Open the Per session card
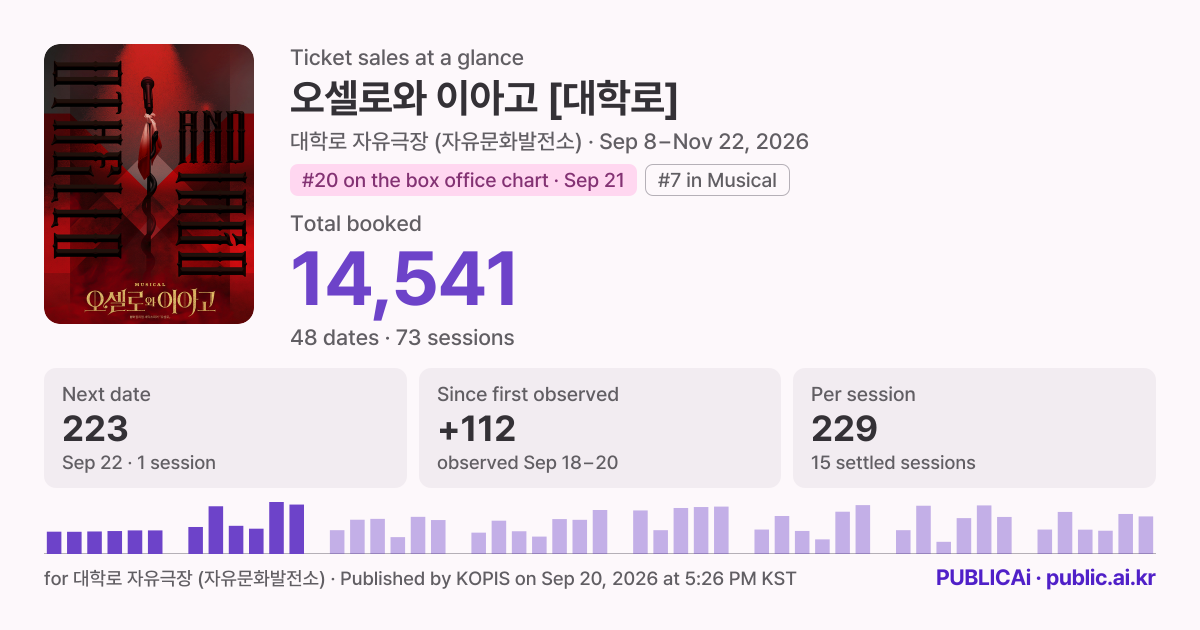Image resolution: width=1200 pixels, height=630 pixels. click(974, 428)
